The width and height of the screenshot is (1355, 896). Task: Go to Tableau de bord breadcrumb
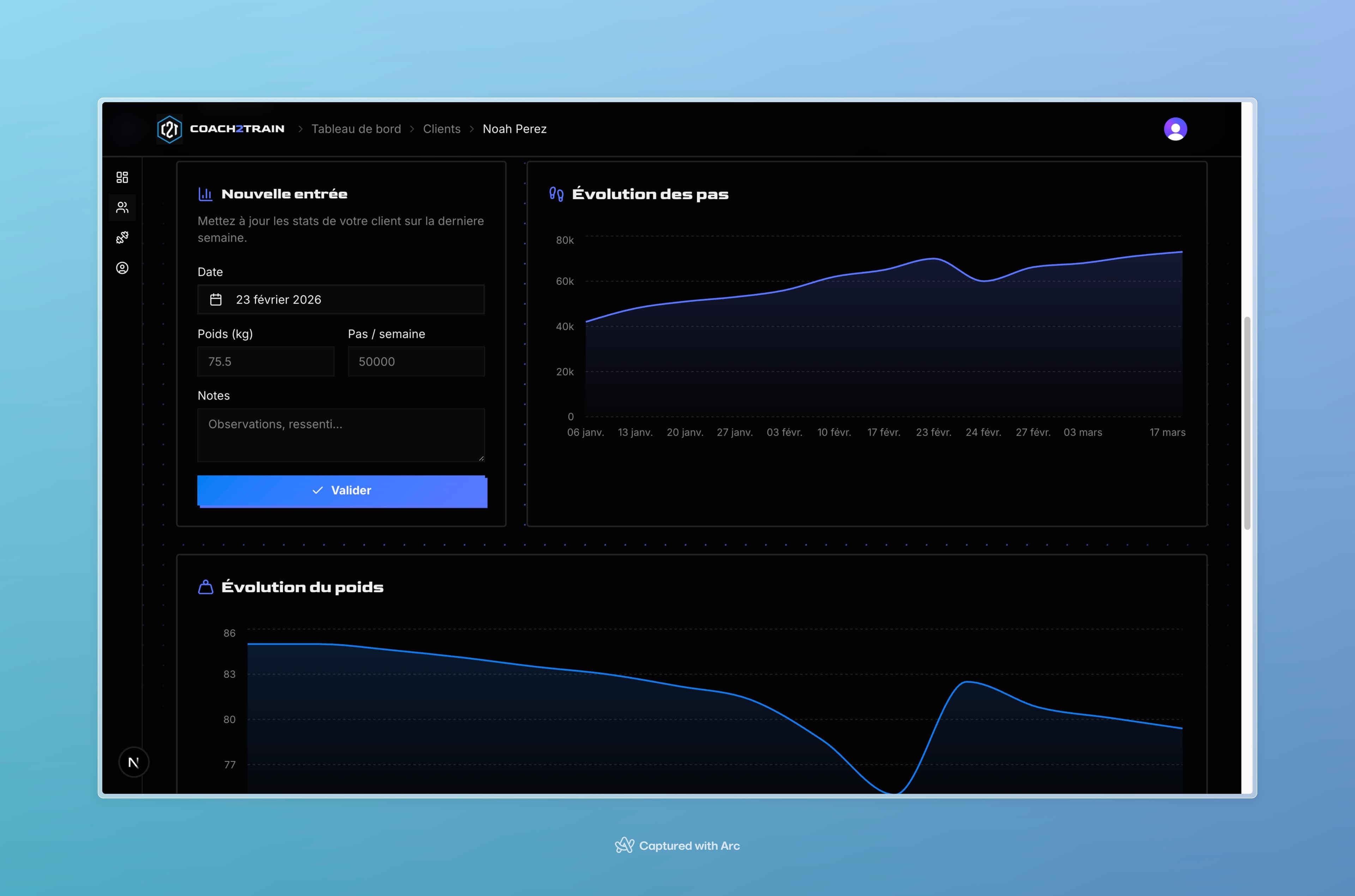click(x=356, y=129)
